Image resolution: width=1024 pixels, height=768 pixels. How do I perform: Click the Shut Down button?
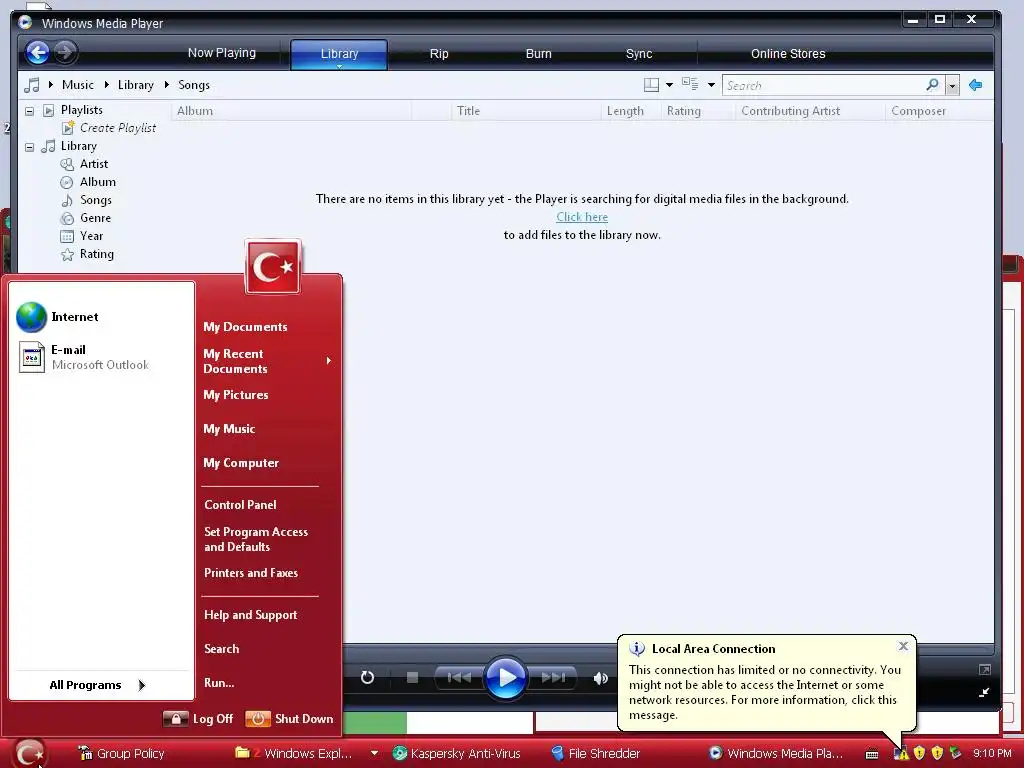[289, 718]
